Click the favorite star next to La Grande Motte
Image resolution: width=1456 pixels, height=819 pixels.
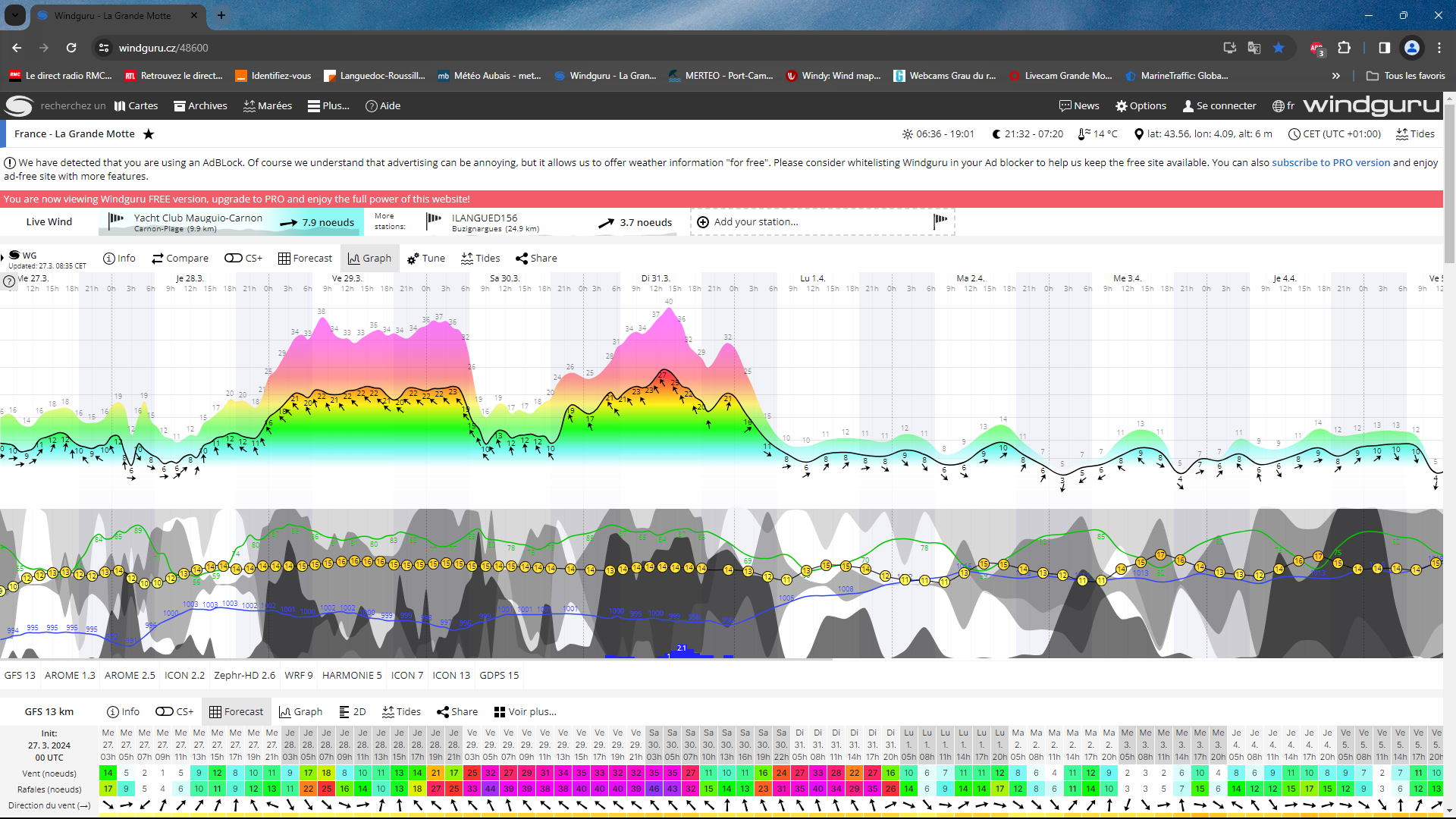pos(149,134)
